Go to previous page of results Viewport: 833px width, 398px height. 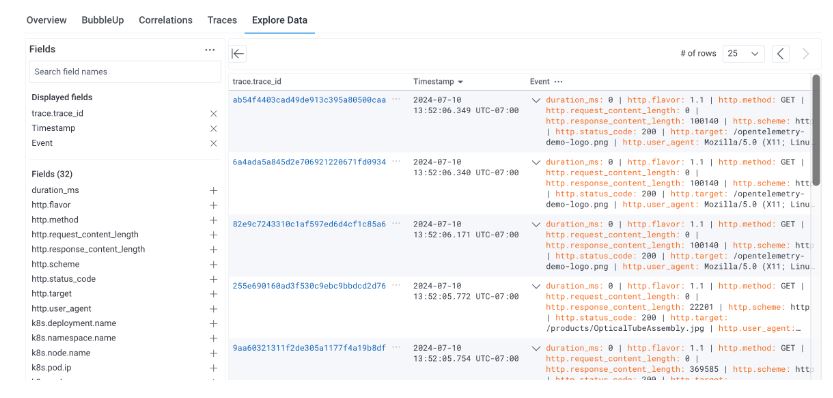(x=780, y=54)
